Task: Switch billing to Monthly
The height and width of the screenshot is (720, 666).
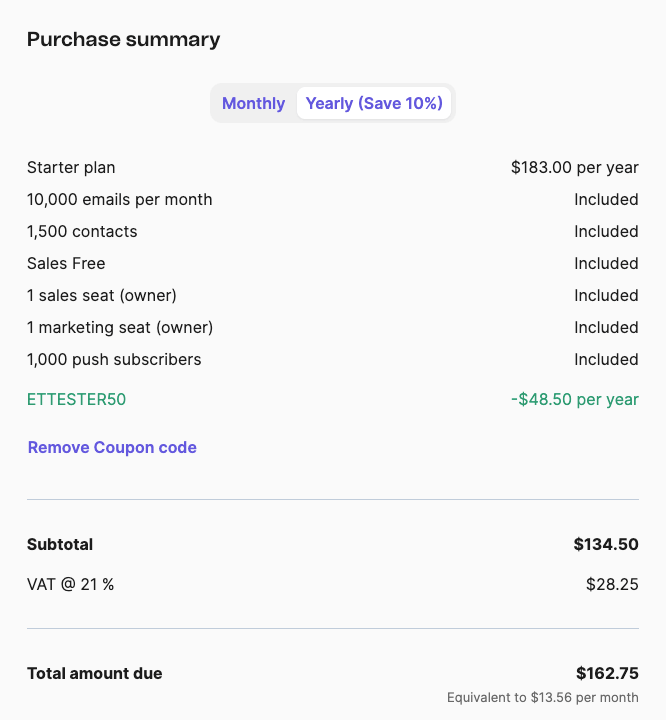Action: [253, 103]
